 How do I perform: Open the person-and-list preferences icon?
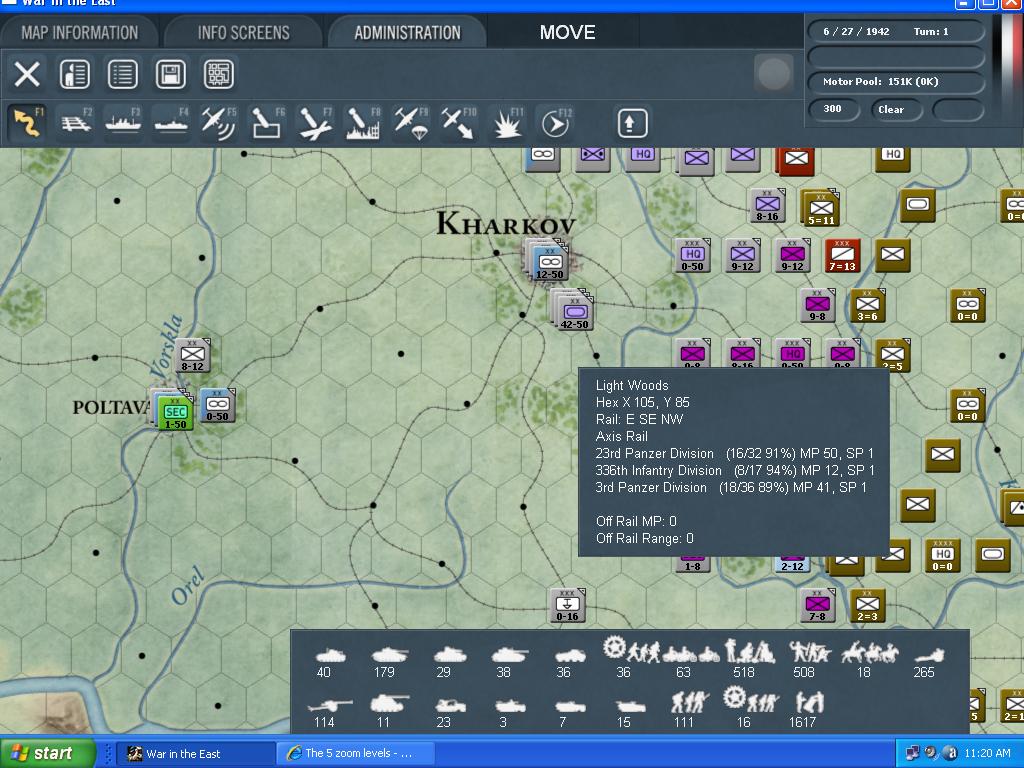pyautogui.click(x=74, y=74)
